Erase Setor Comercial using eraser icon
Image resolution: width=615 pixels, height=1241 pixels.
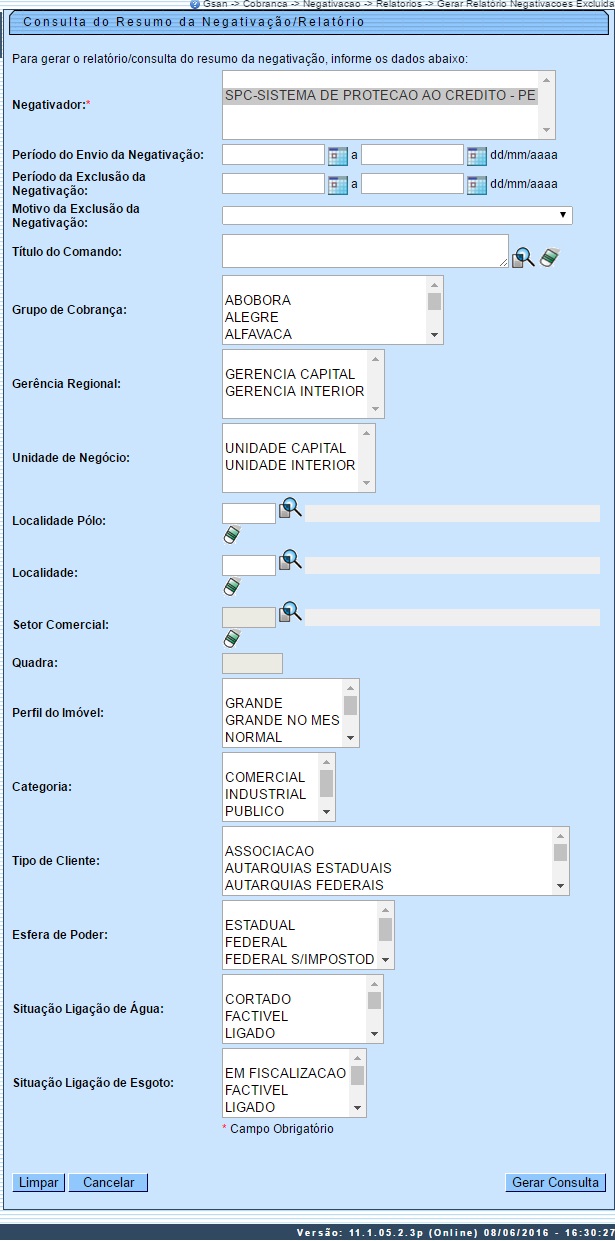[232, 638]
